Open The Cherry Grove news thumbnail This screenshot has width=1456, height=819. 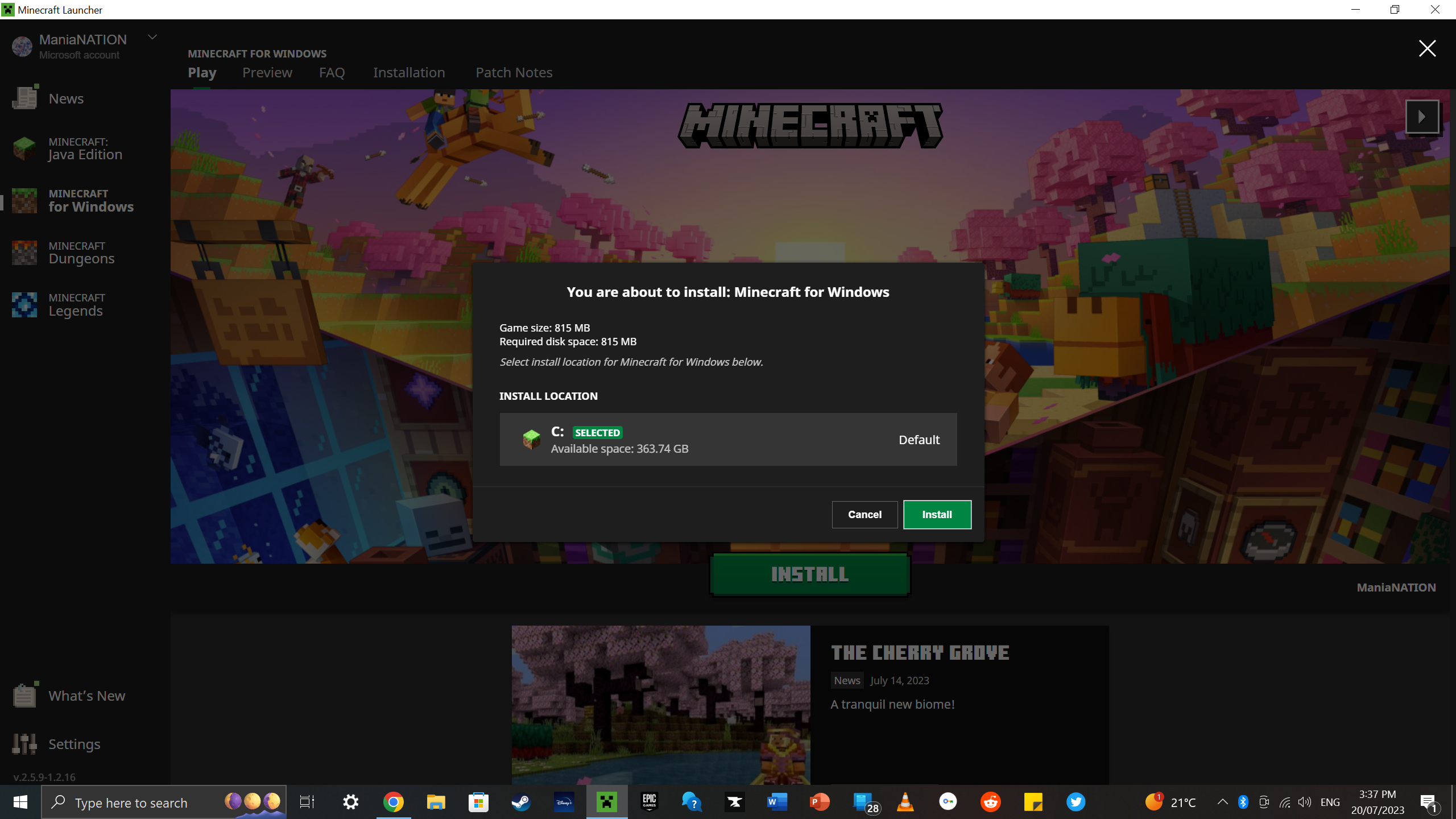[x=660, y=705]
